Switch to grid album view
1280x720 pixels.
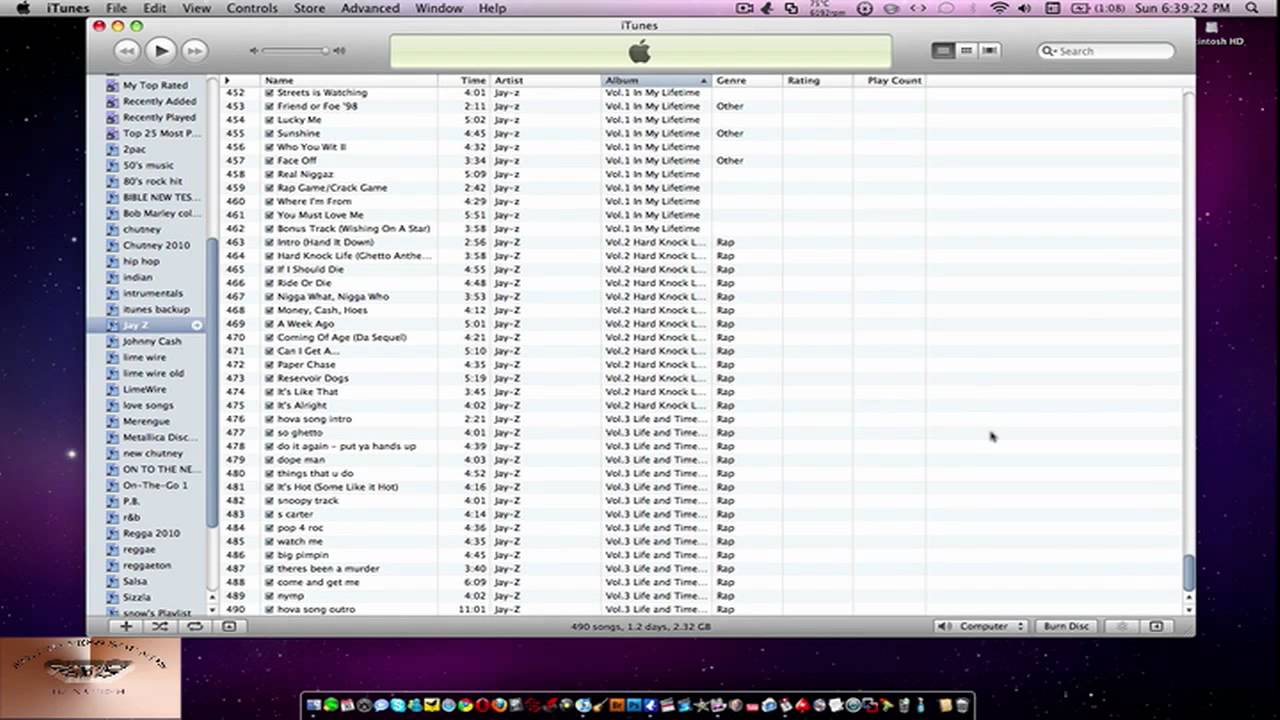point(966,50)
